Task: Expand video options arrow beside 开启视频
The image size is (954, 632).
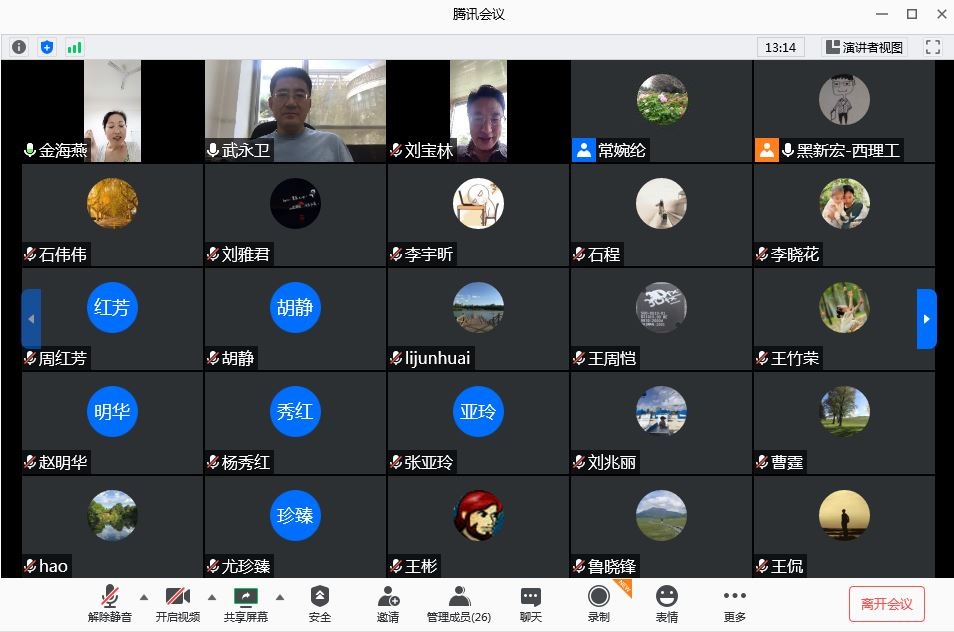Action: (211, 597)
